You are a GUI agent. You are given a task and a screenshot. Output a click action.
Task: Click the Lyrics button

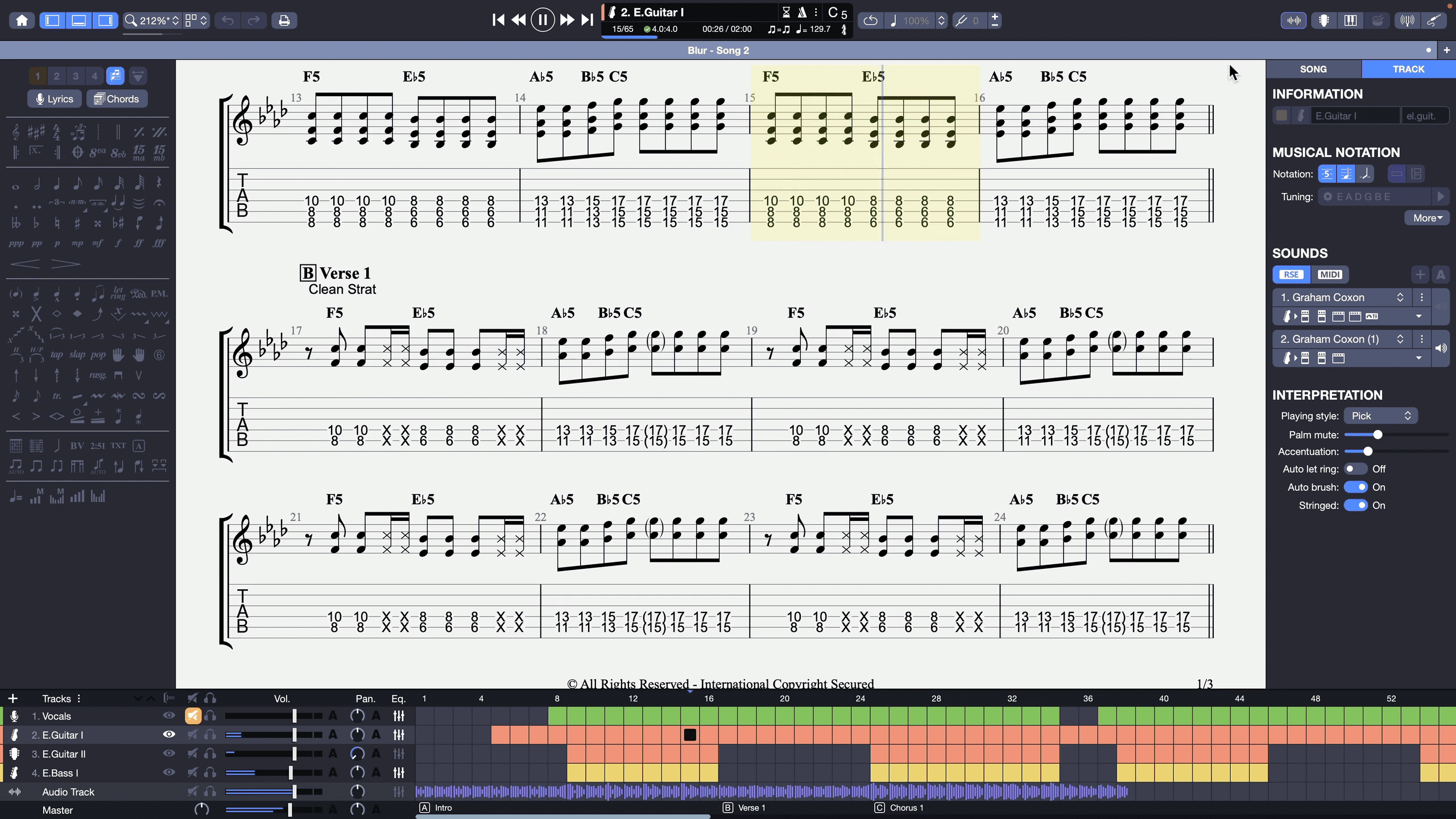tap(55, 99)
